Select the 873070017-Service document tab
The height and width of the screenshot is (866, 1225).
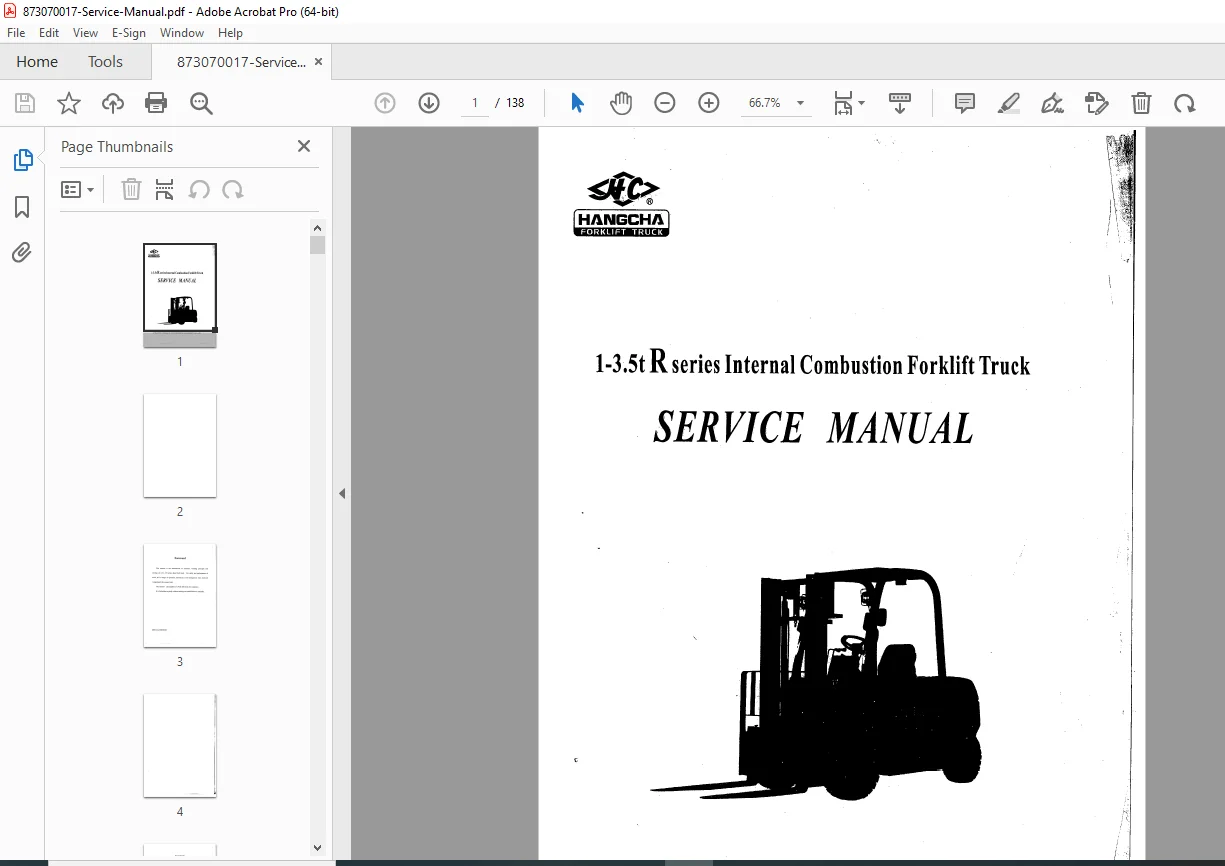point(241,62)
